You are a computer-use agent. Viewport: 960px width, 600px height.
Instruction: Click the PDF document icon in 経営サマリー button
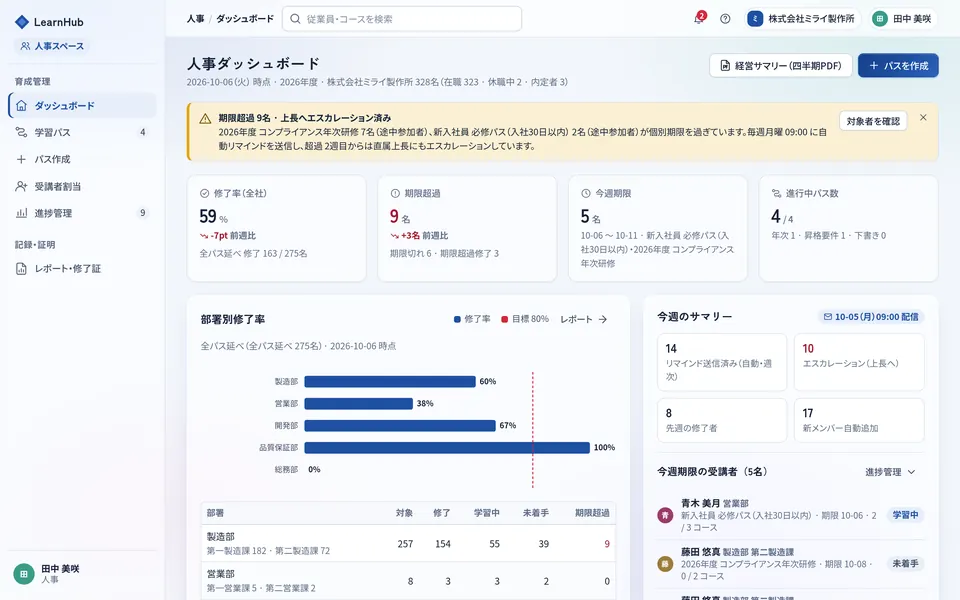pyautogui.click(x=725, y=66)
